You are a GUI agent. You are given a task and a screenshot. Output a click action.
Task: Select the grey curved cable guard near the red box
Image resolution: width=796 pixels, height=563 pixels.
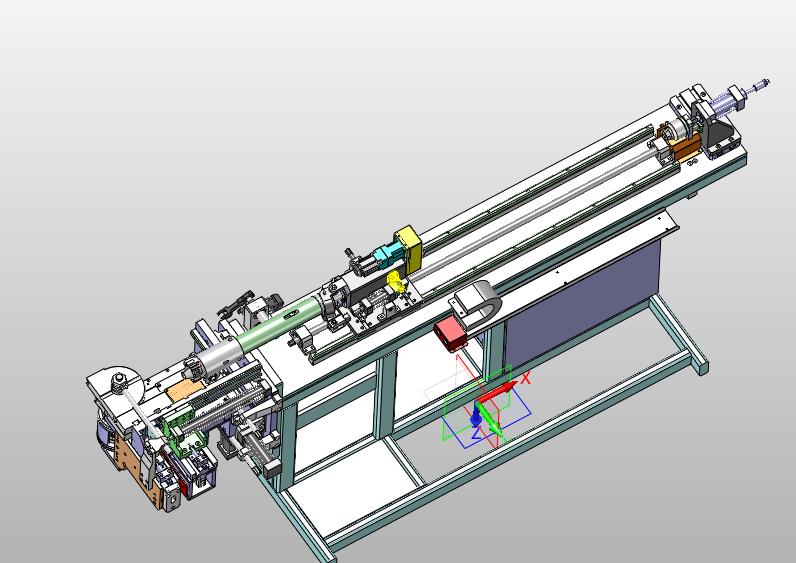click(x=477, y=305)
